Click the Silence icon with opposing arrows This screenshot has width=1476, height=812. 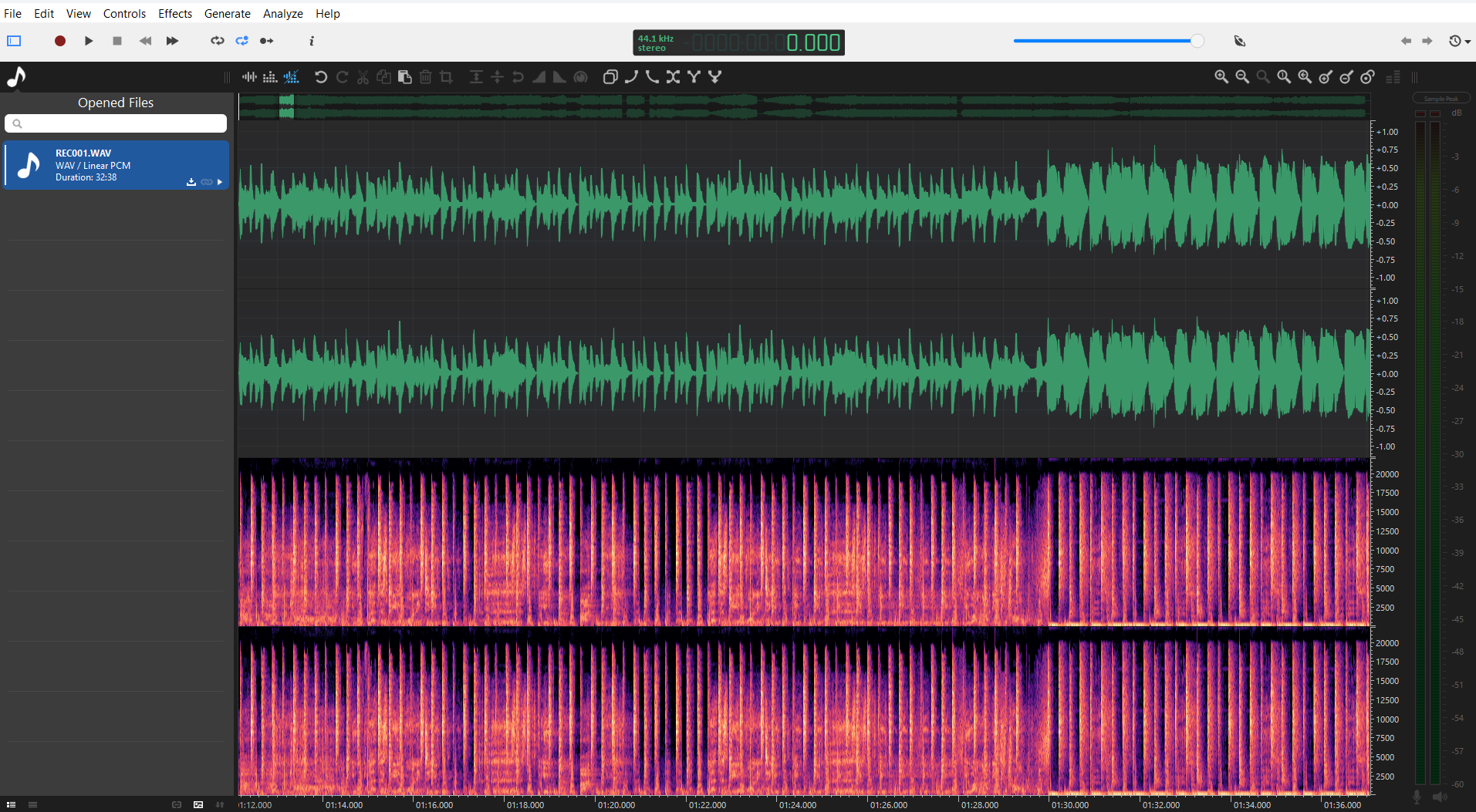click(497, 77)
